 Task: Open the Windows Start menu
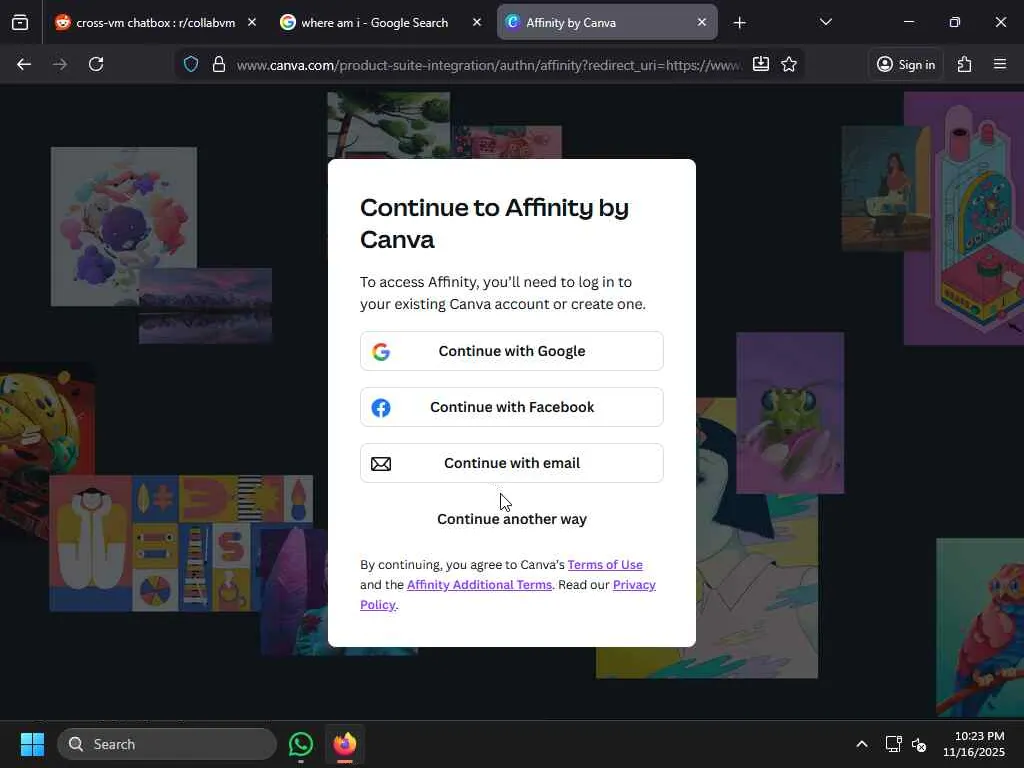tap(32, 744)
